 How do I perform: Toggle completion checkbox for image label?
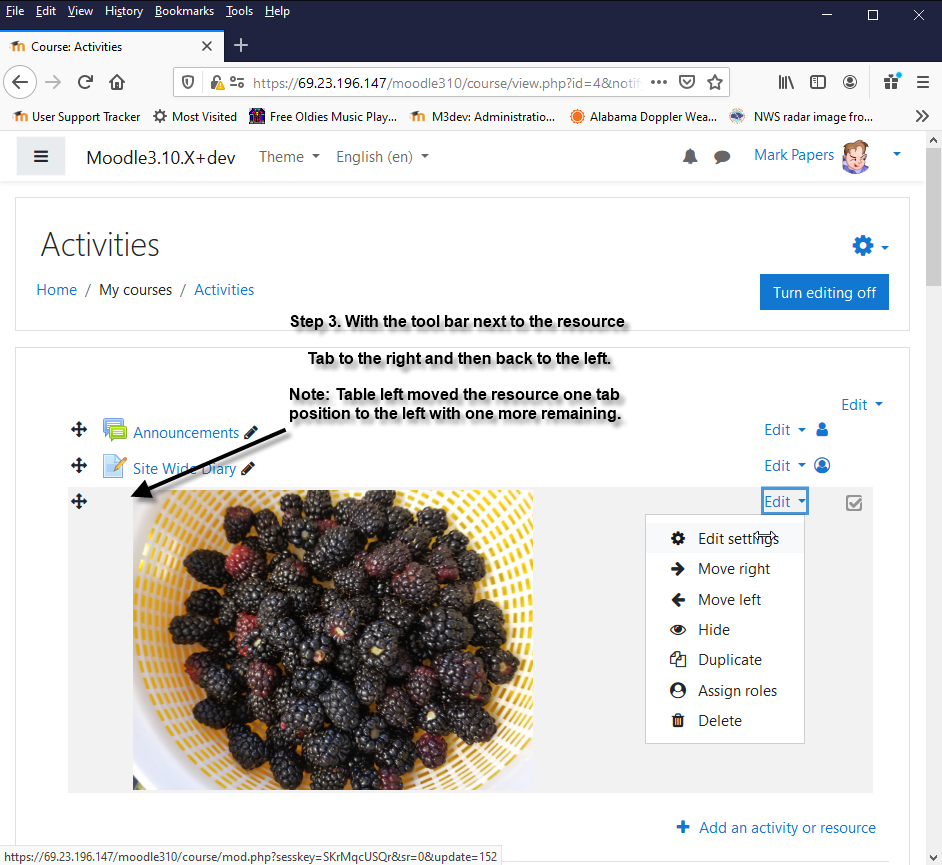[854, 503]
